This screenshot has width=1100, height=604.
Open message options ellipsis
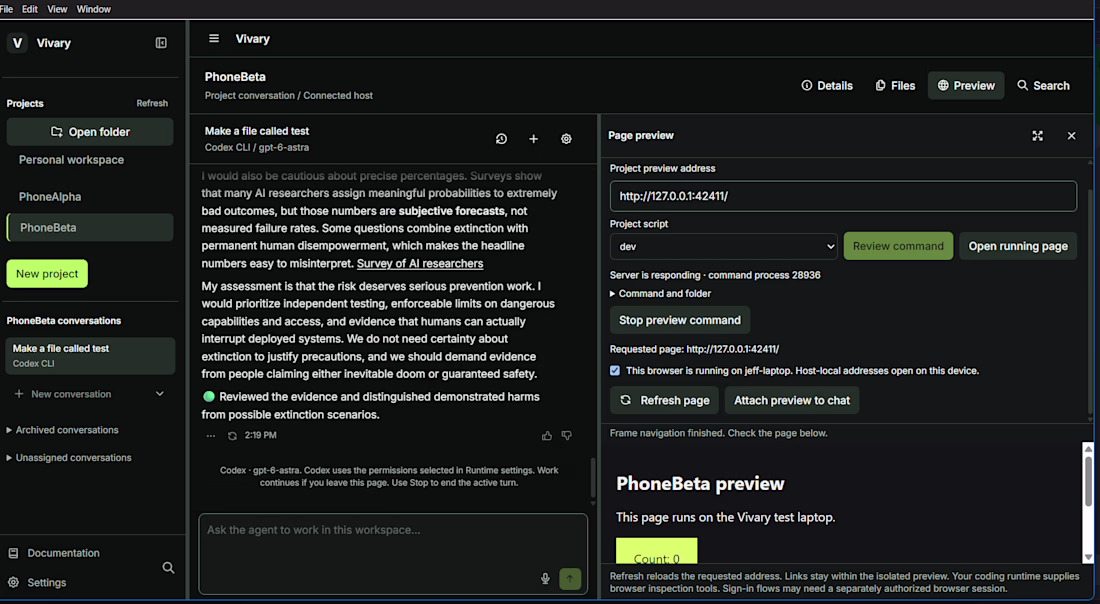point(210,436)
